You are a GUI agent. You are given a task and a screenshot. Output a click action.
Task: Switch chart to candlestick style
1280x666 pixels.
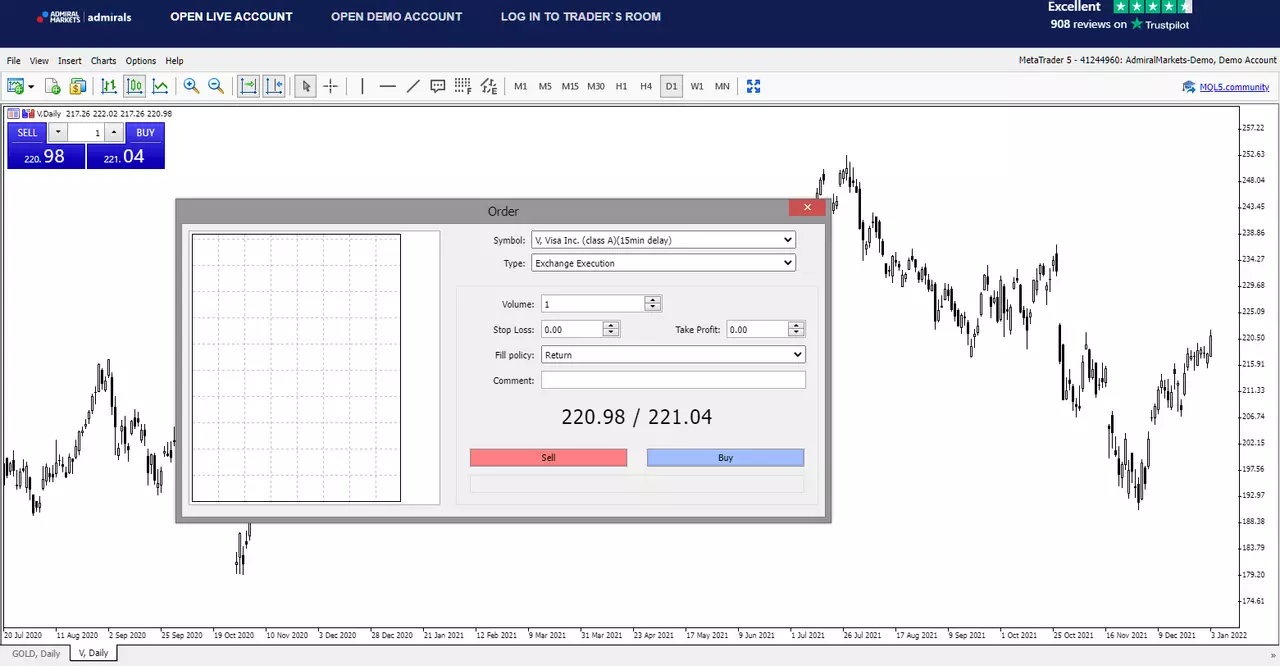(135, 86)
